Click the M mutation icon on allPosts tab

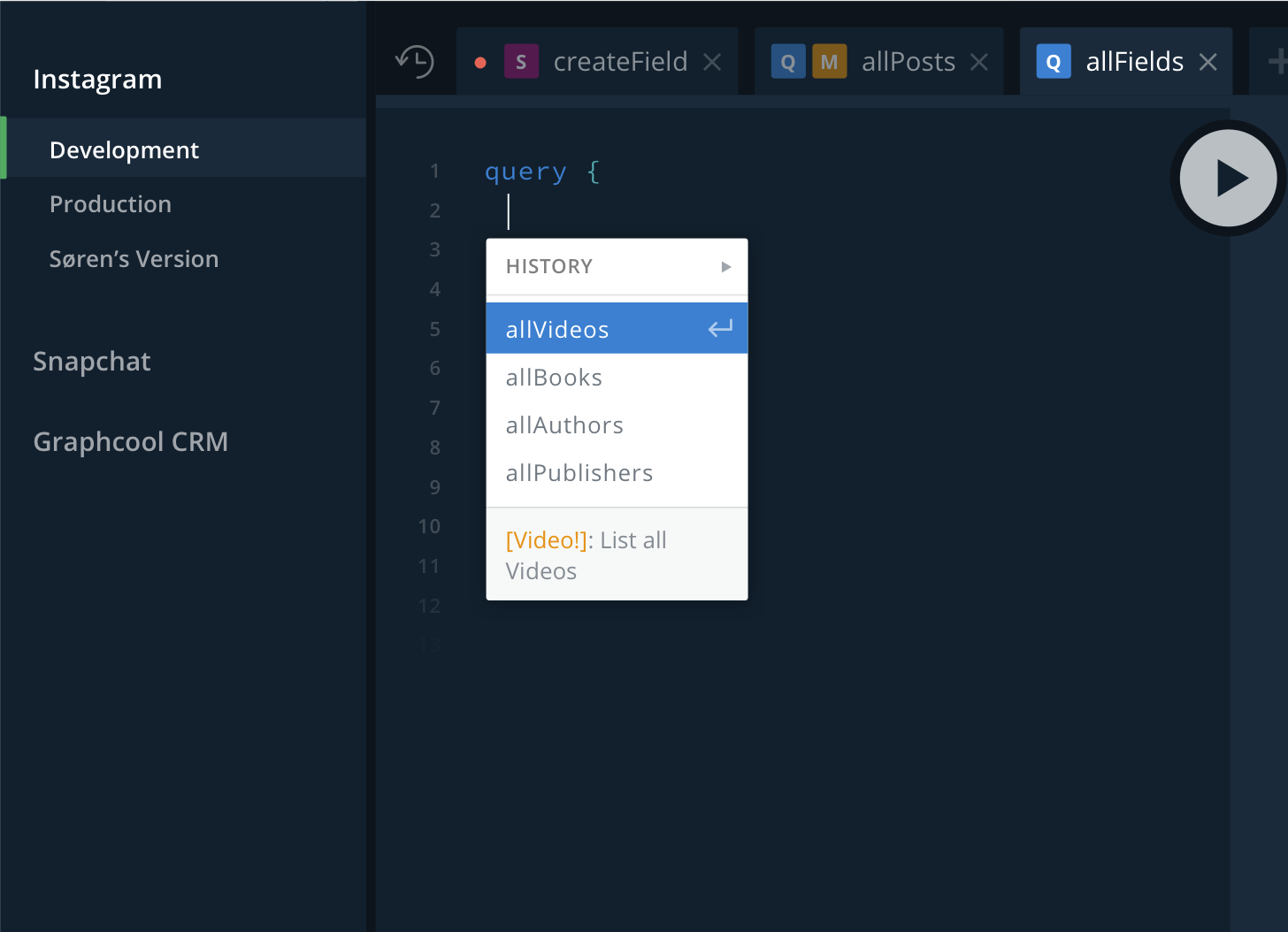tap(829, 61)
